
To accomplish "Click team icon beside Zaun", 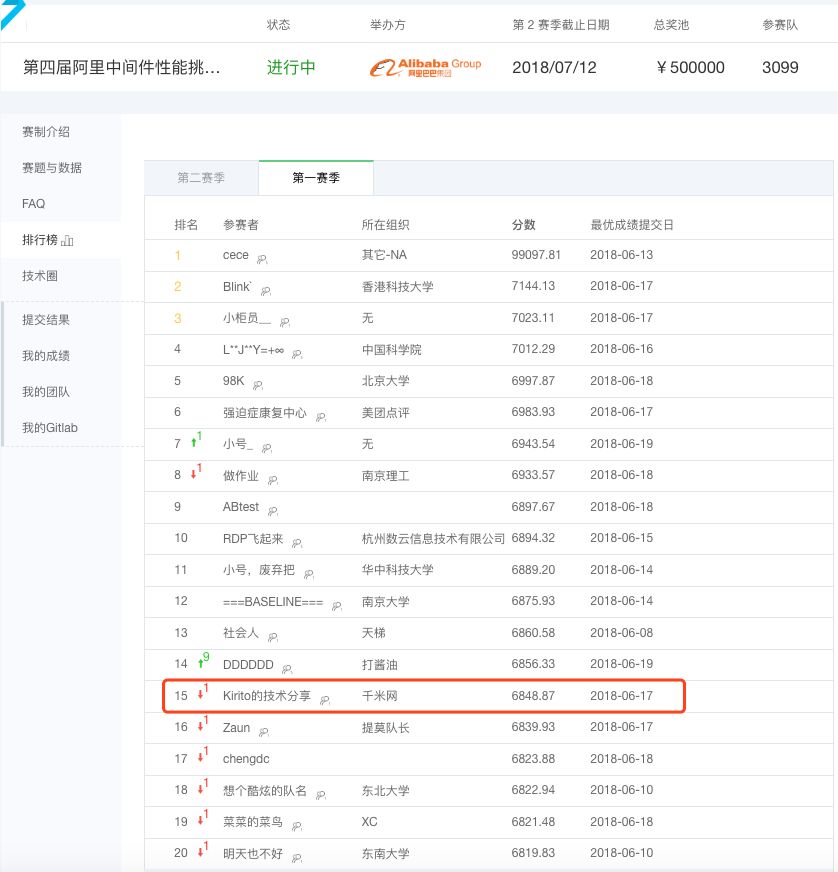I will 264,732.
